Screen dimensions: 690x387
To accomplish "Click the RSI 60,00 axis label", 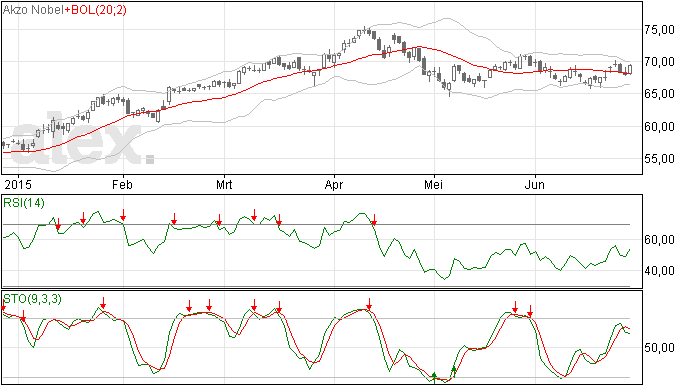I will [x=659, y=240].
